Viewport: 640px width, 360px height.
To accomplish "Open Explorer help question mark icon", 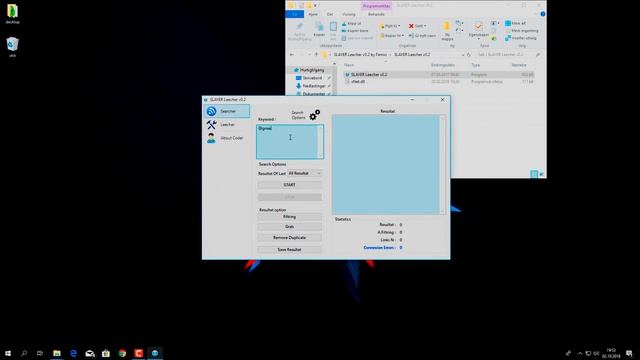I will click(x=542, y=14).
